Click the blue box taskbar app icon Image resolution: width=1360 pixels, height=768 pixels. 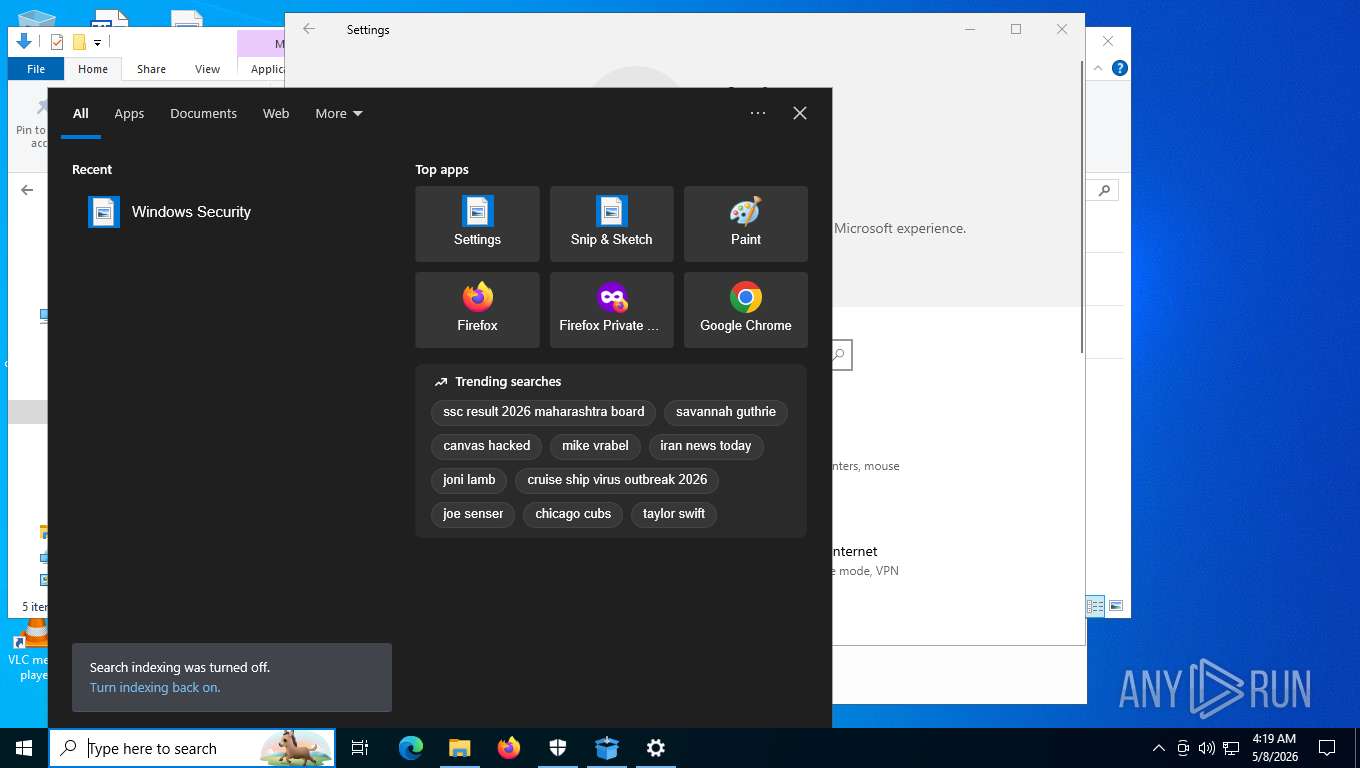pyautogui.click(x=607, y=748)
